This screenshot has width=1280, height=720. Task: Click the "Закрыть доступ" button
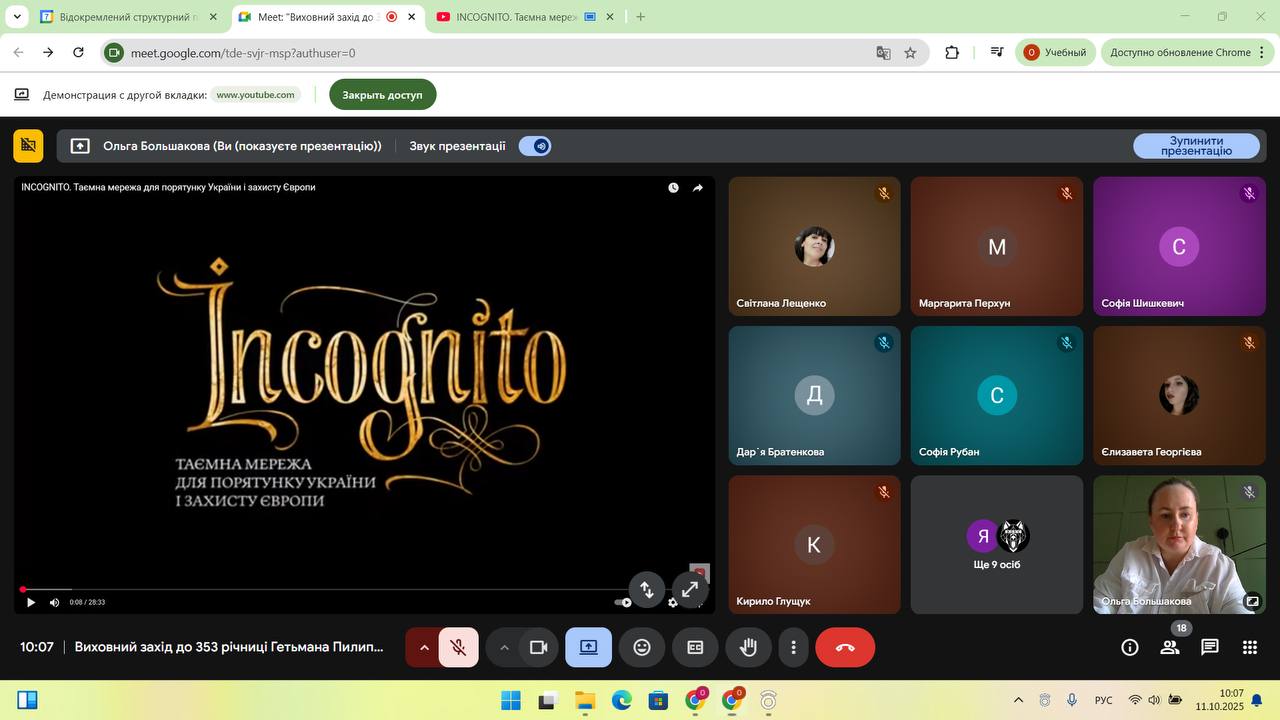(382, 95)
